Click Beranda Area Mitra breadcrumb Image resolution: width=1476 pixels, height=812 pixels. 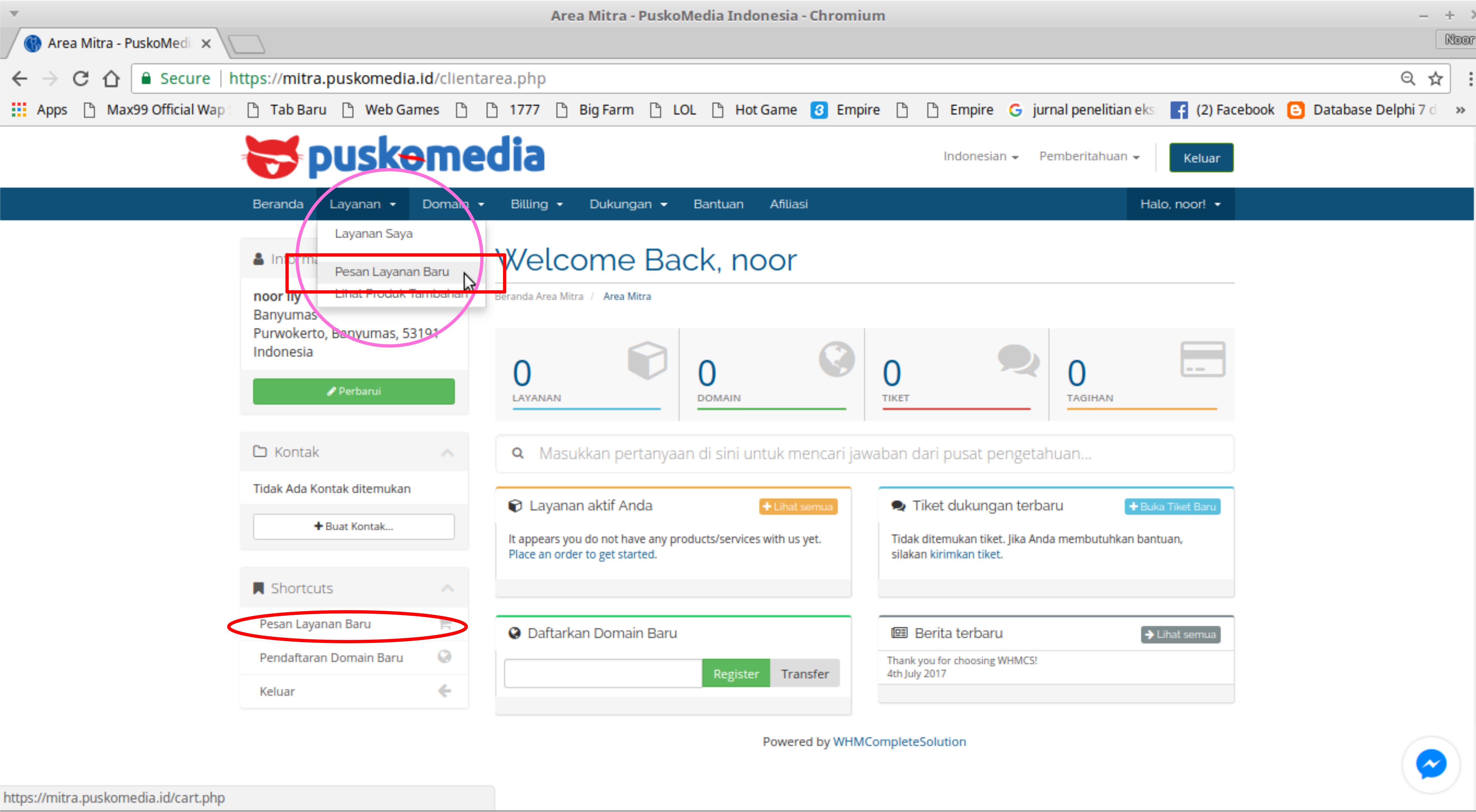click(539, 296)
